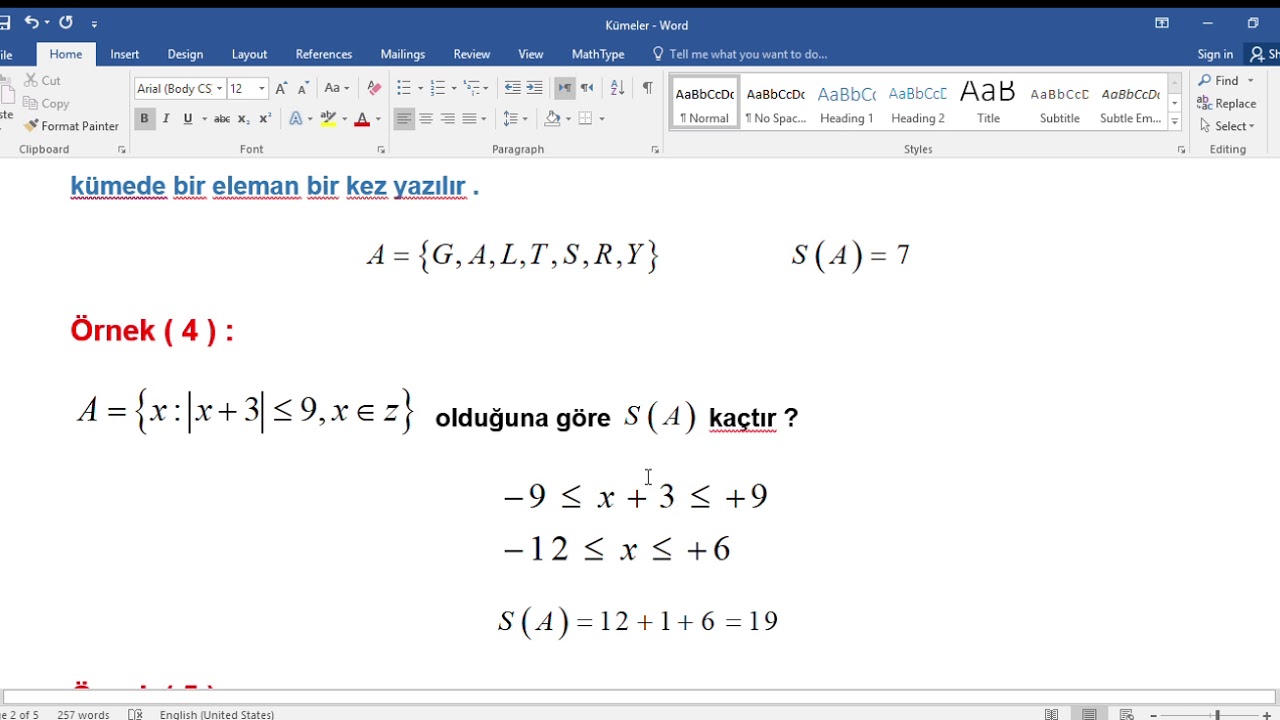Clear all formatting
This screenshot has height=720, width=1280.
pos(373,88)
